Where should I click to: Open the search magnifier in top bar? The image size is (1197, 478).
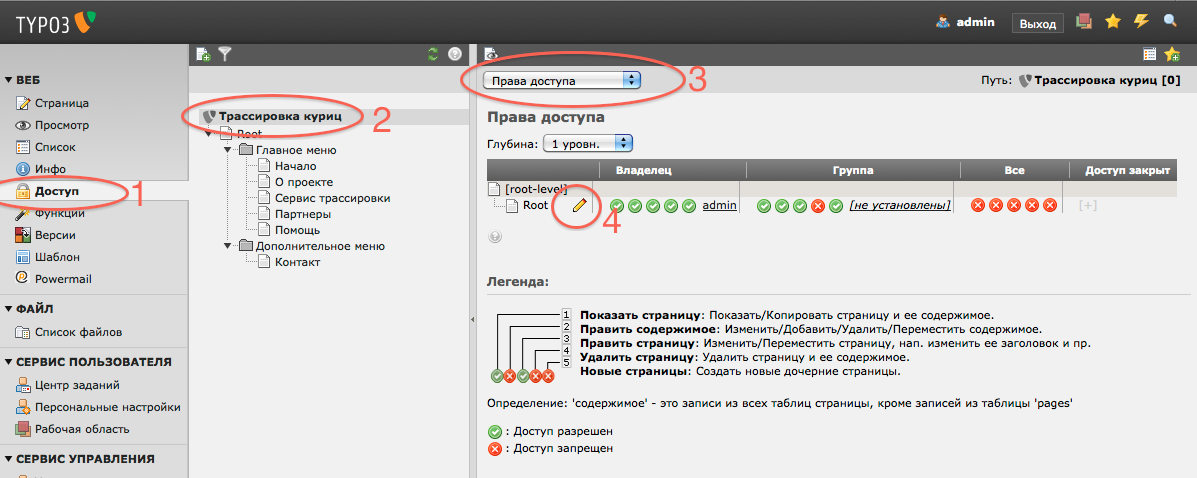point(1170,21)
